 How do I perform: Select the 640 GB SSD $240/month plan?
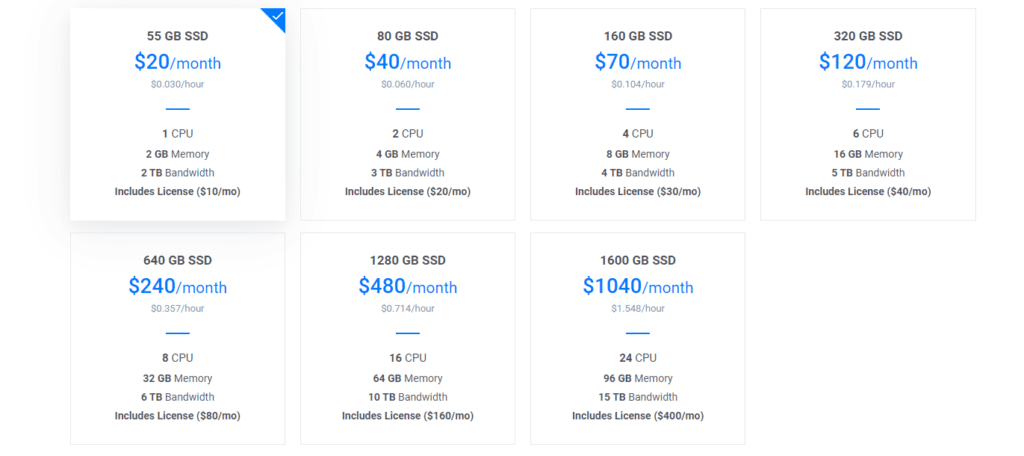click(178, 338)
